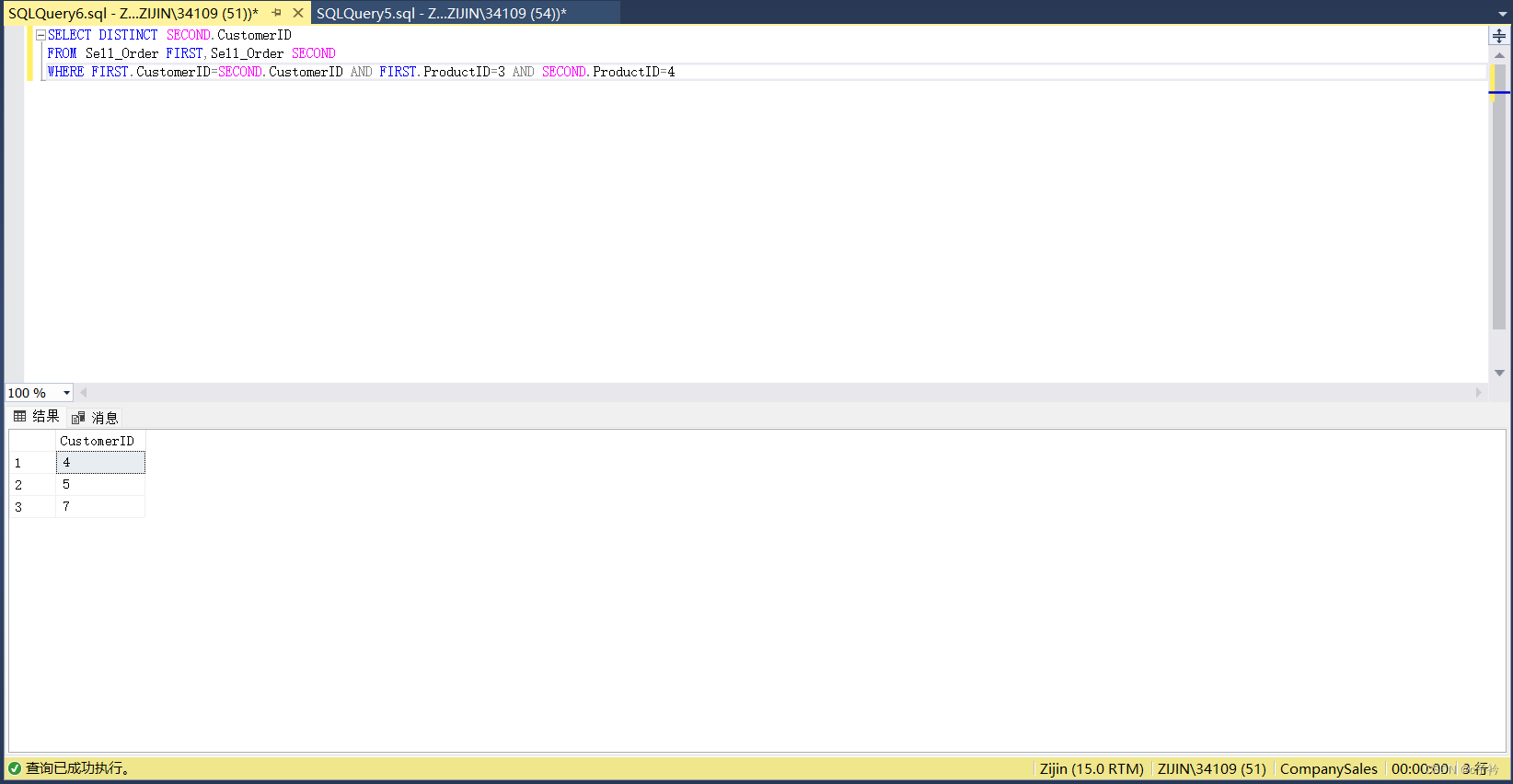
Task: Click the query success checkmark icon
Action: 15,768
